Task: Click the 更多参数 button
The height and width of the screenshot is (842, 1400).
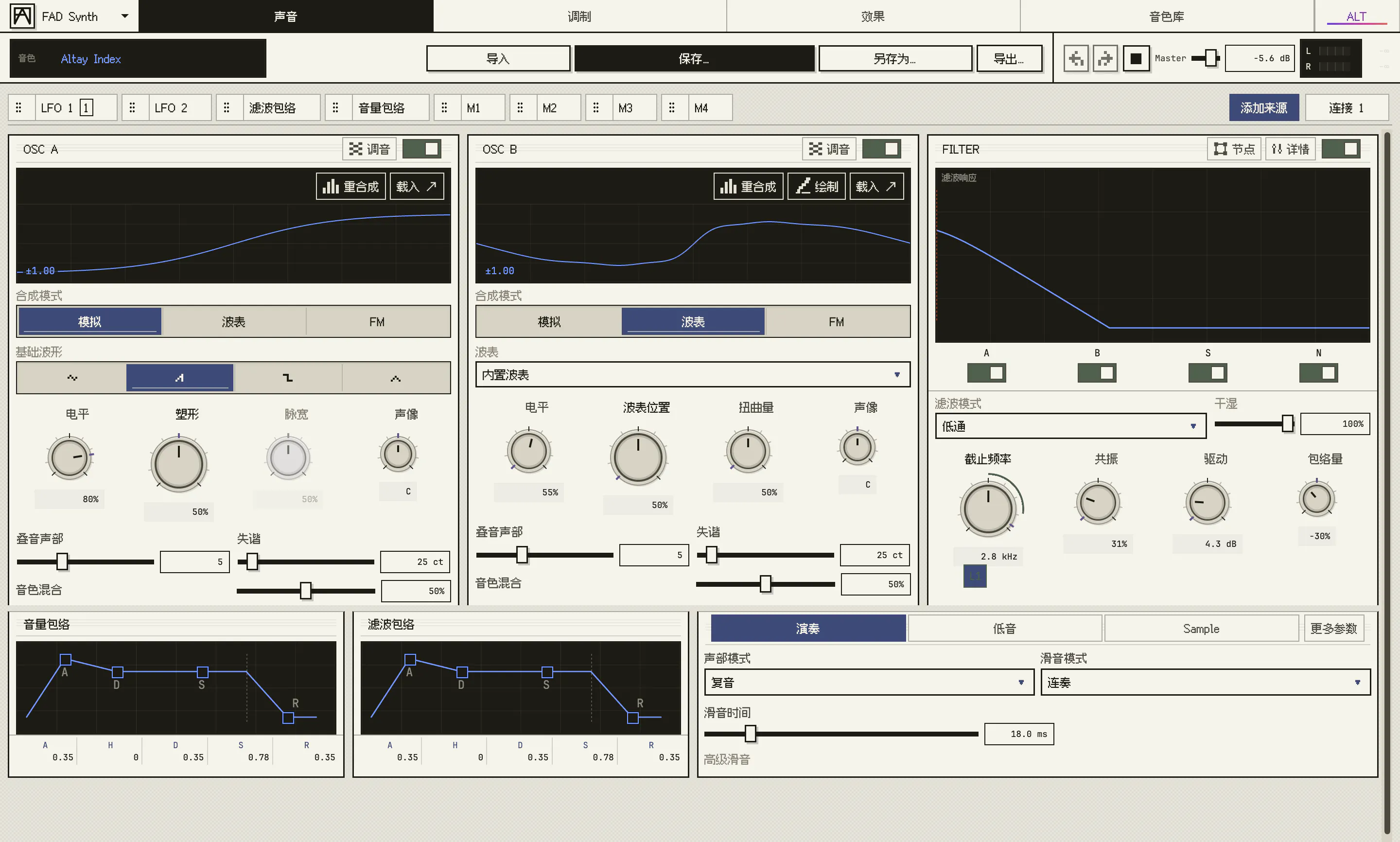Action: pos(1333,629)
